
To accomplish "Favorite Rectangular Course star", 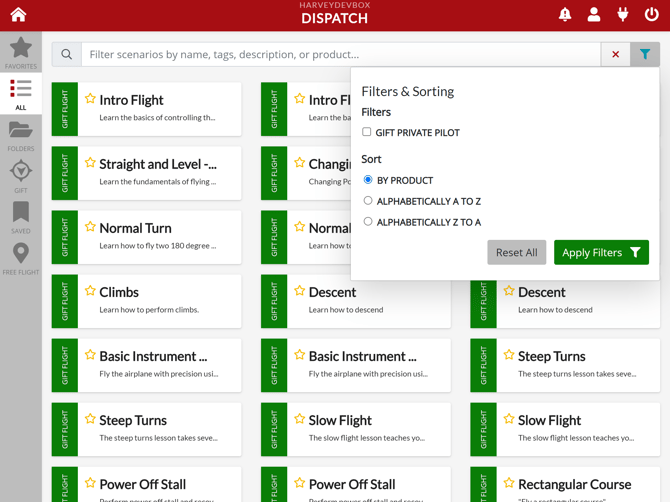I will [x=509, y=483].
